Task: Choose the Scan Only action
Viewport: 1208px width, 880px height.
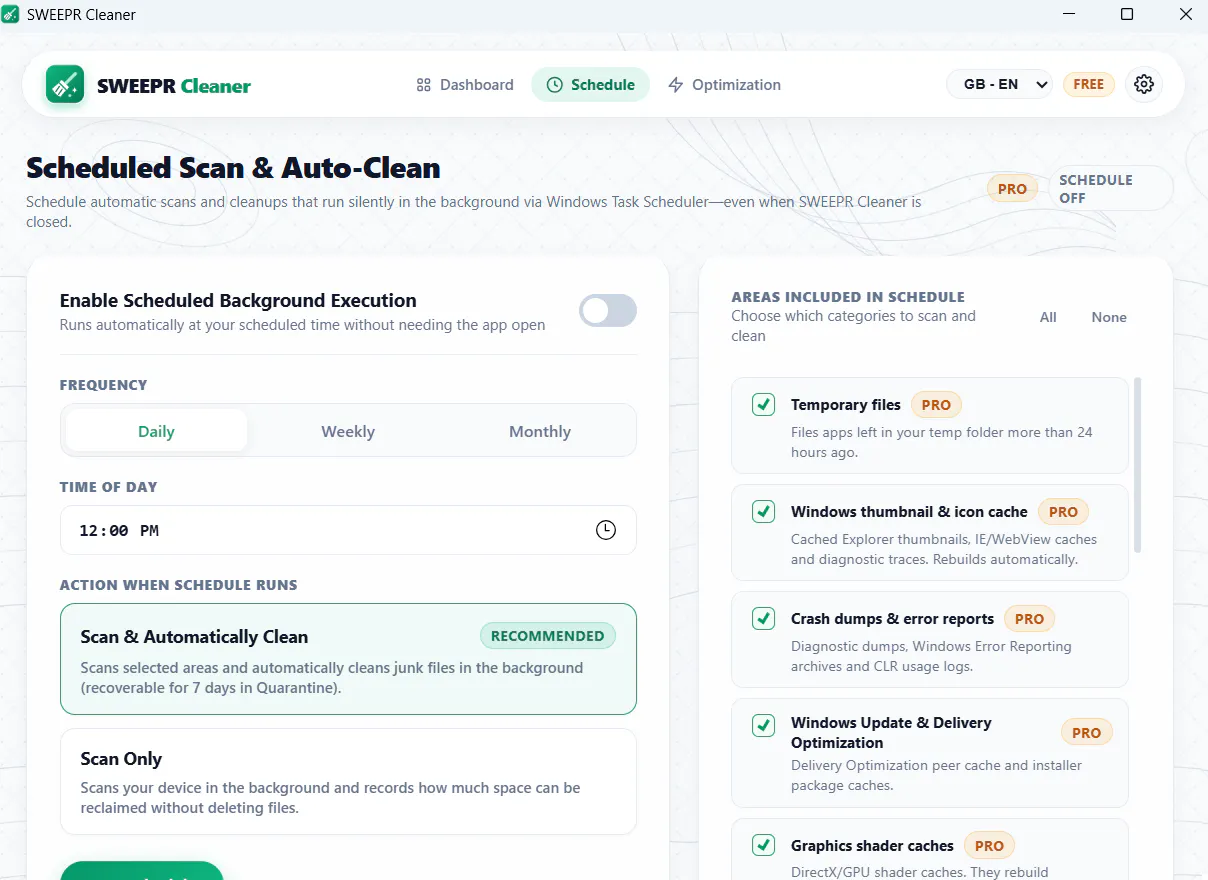Action: point(348,781)
